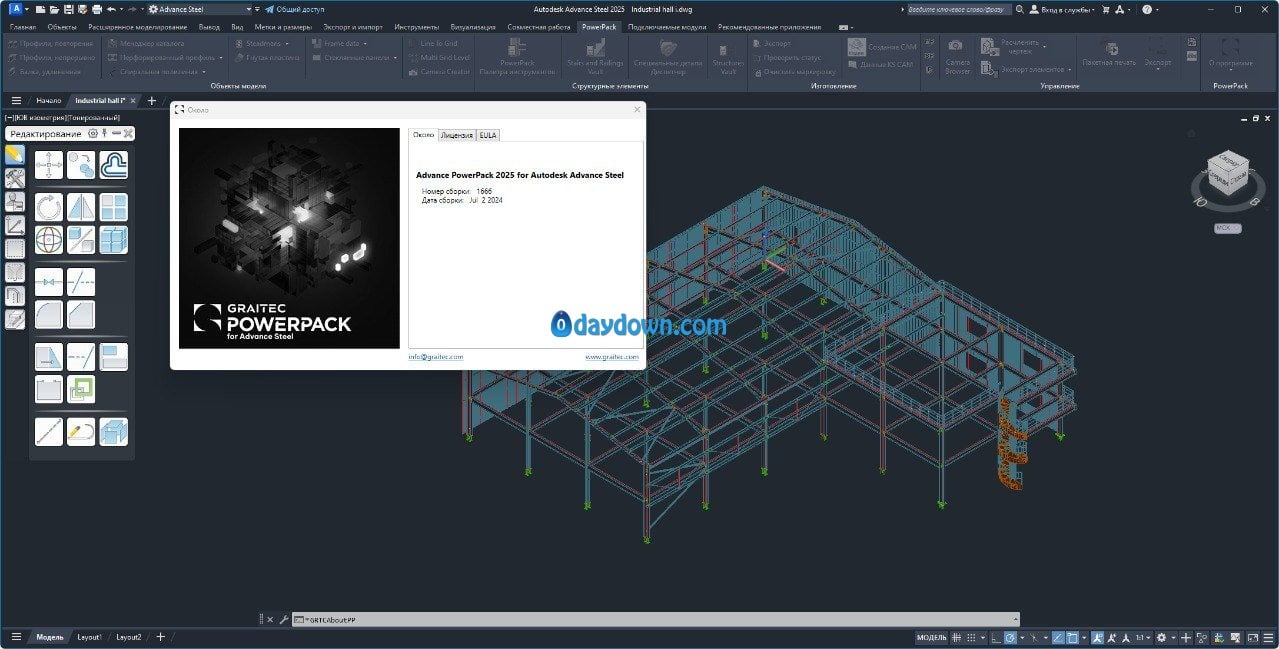Click the МОДЕЛЬ model space toggle

931,637
